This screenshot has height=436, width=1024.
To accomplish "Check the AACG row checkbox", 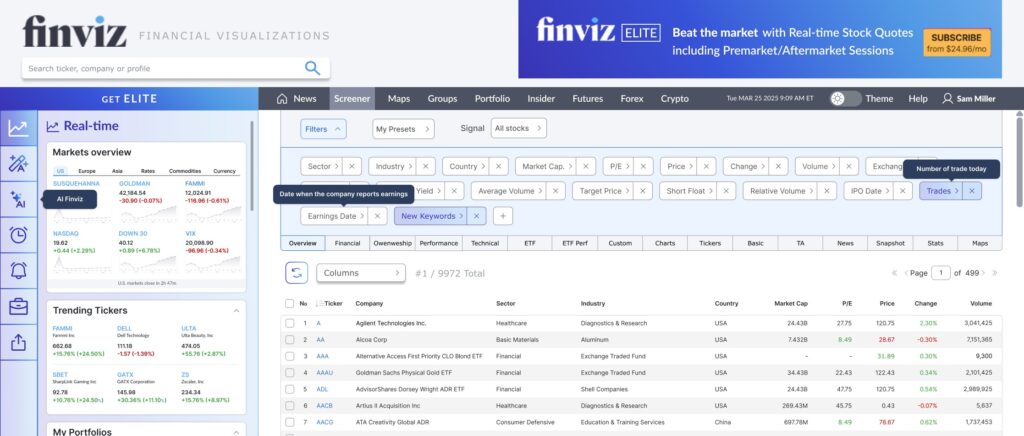I will tap(289, 422).
